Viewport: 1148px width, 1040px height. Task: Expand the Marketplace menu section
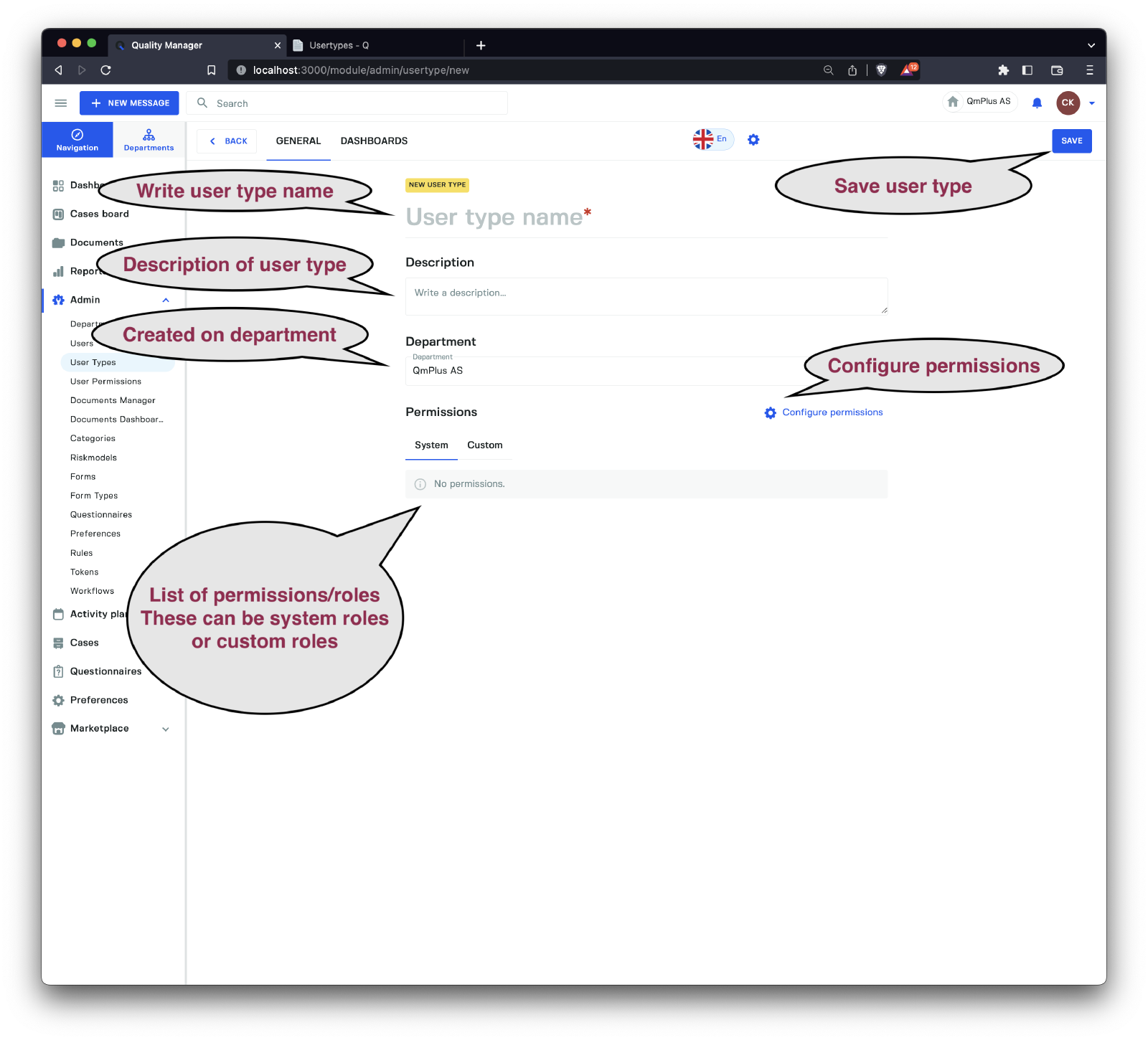tap(166, 729)
